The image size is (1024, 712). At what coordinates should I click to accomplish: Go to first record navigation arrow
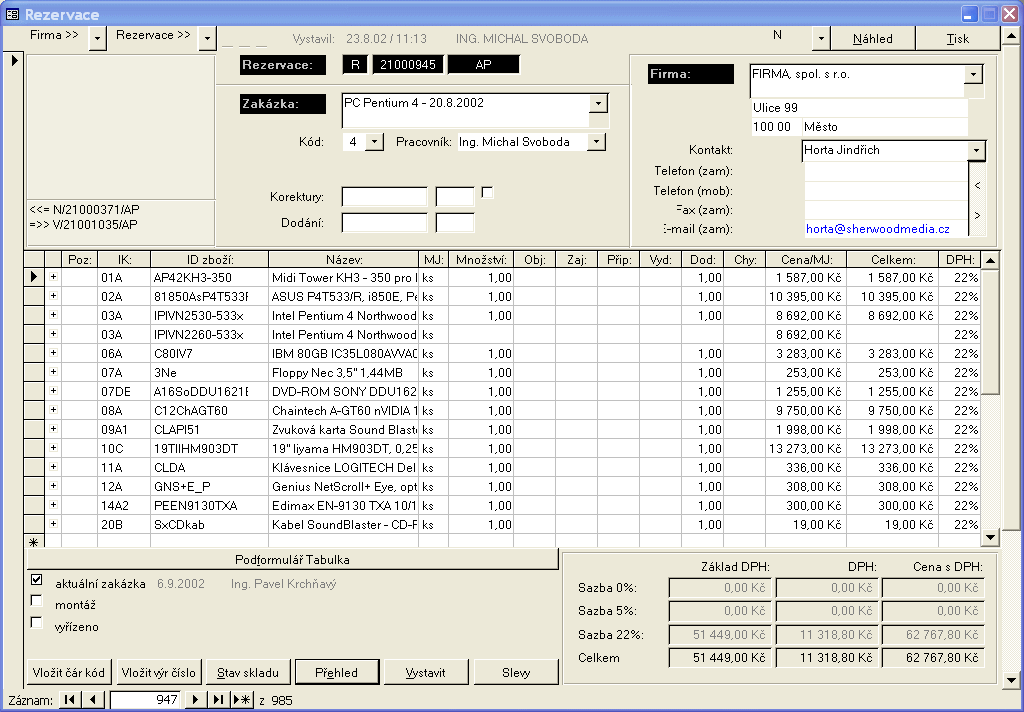tap(71, 700)
